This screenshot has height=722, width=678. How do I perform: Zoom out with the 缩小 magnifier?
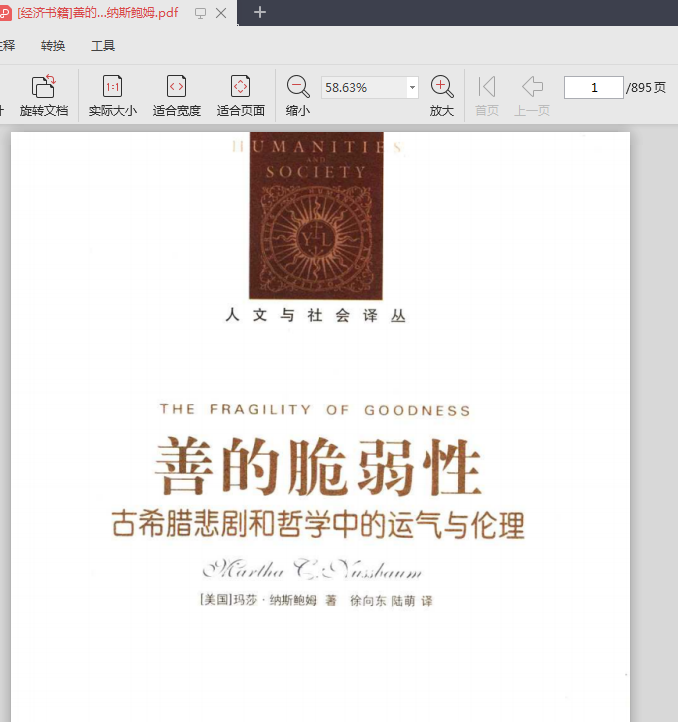click(298, 87)
